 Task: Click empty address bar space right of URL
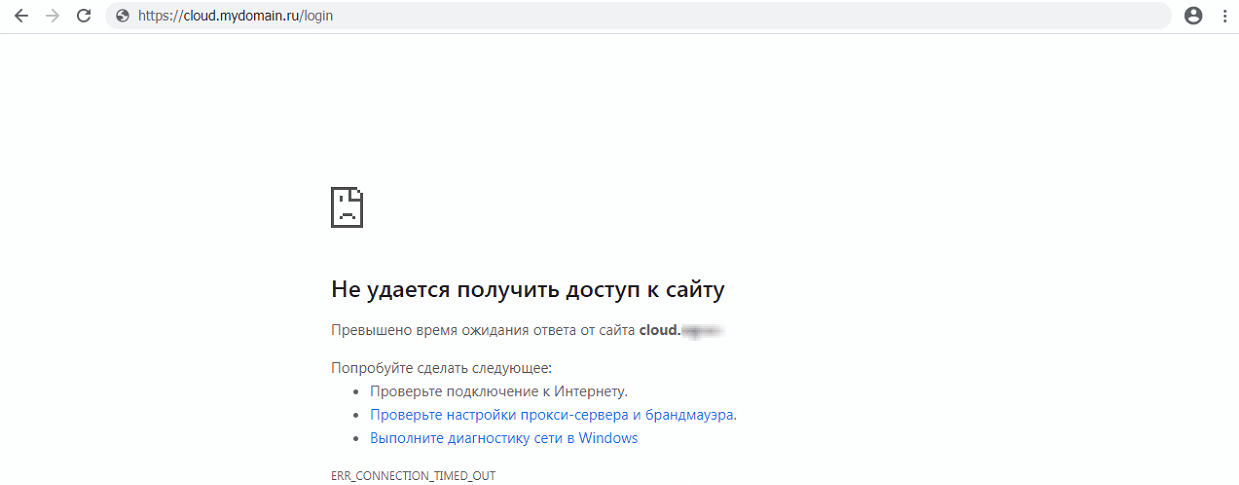coord(750,16)
